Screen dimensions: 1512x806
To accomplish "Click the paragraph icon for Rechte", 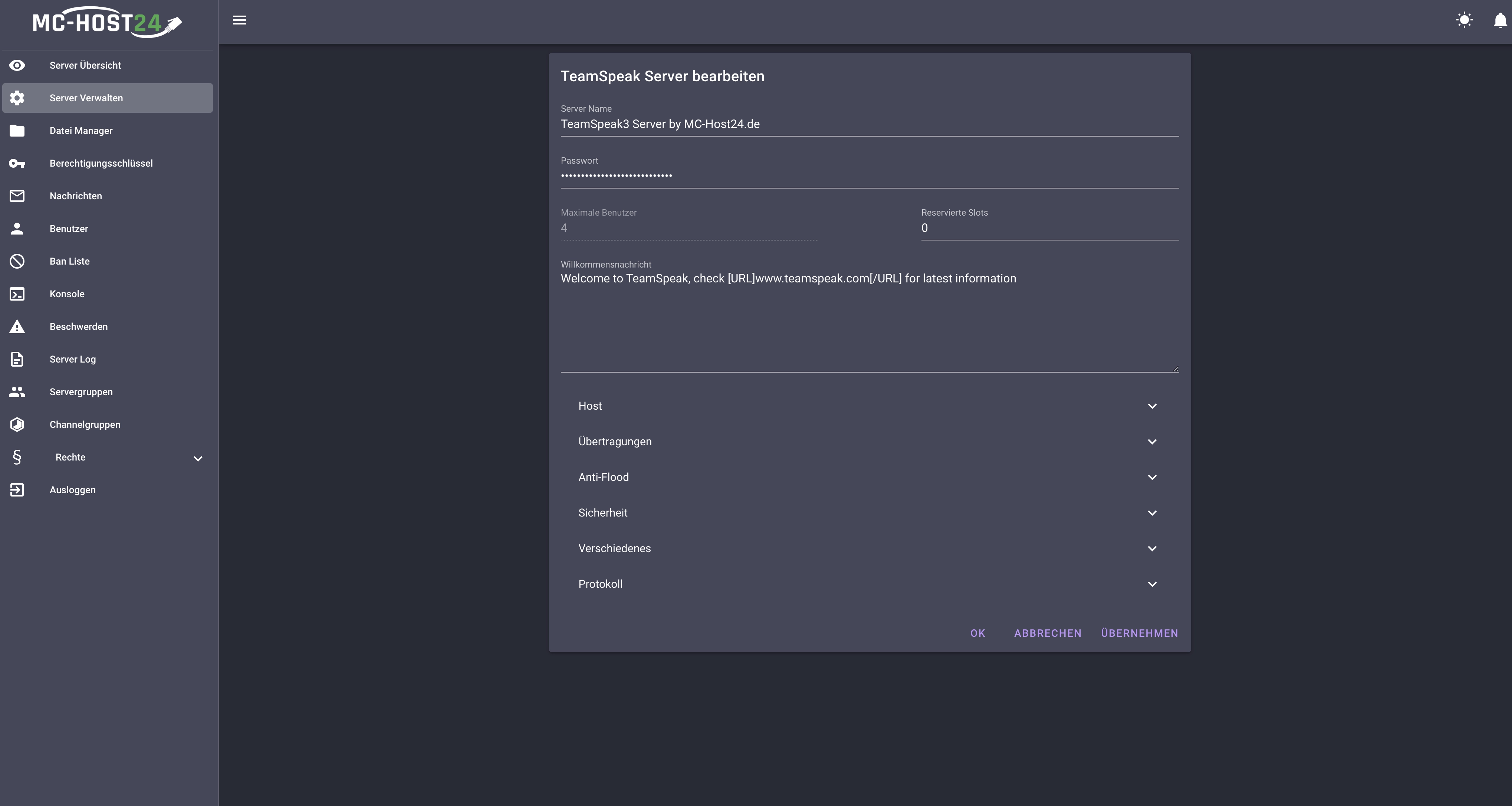I will [x=17, y=457].
